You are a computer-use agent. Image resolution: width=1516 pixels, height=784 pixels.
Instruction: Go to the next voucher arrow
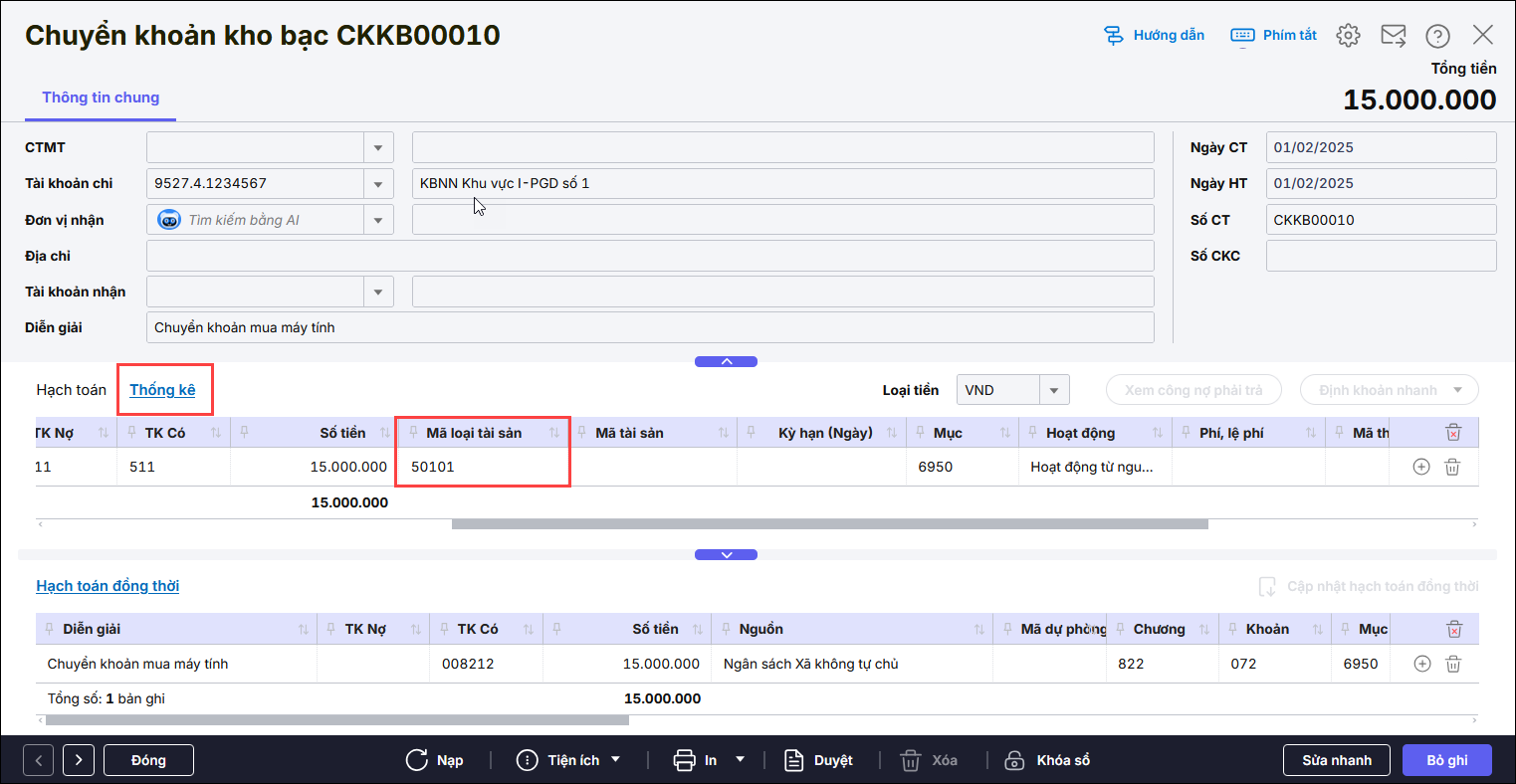point(78,760)
